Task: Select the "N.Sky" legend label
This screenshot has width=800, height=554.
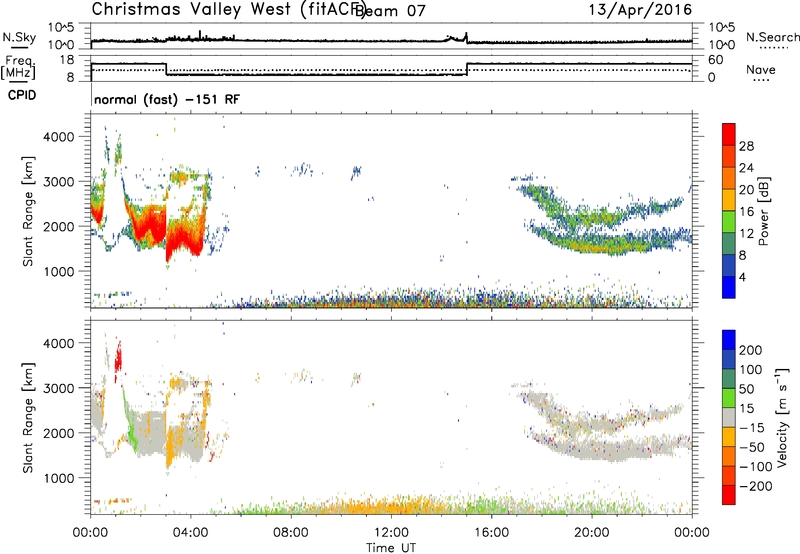Action: (19, 37)
